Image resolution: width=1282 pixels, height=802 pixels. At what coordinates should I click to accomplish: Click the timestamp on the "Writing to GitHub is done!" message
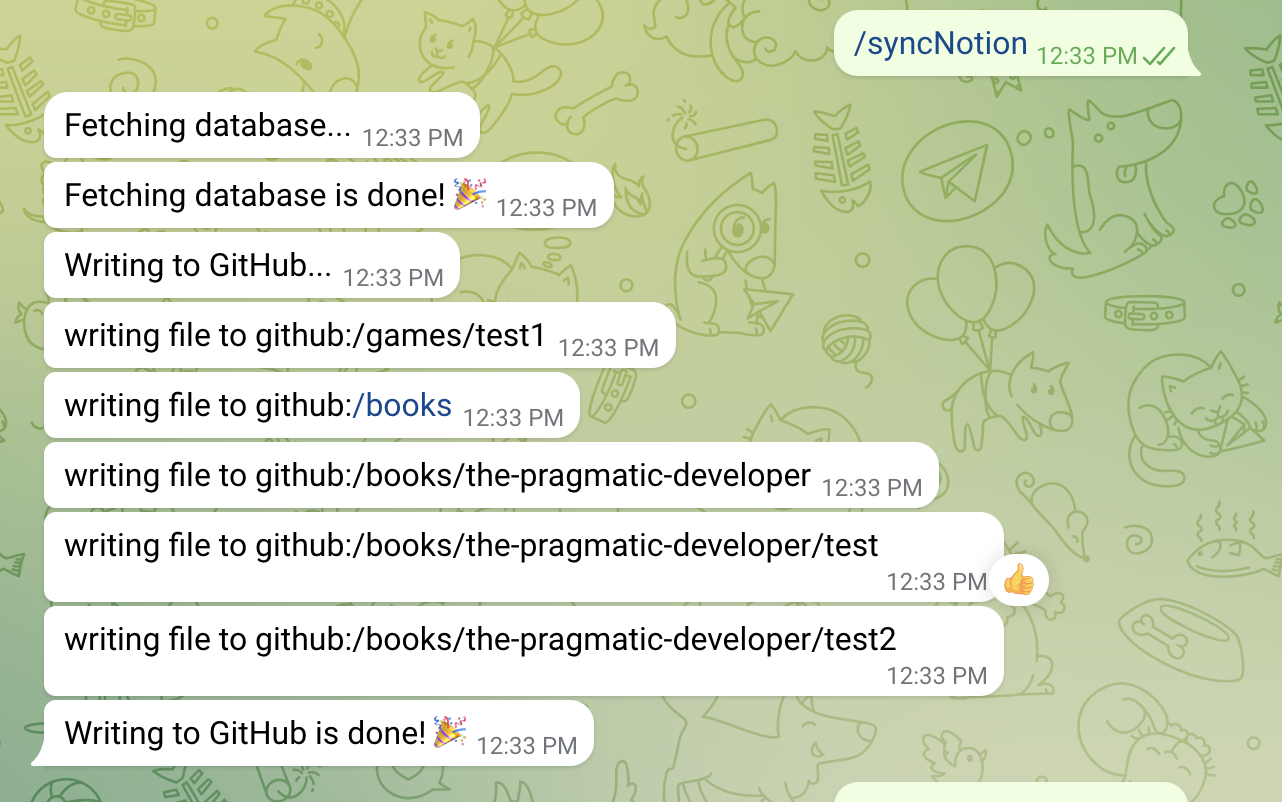click(x=527, y=746)
